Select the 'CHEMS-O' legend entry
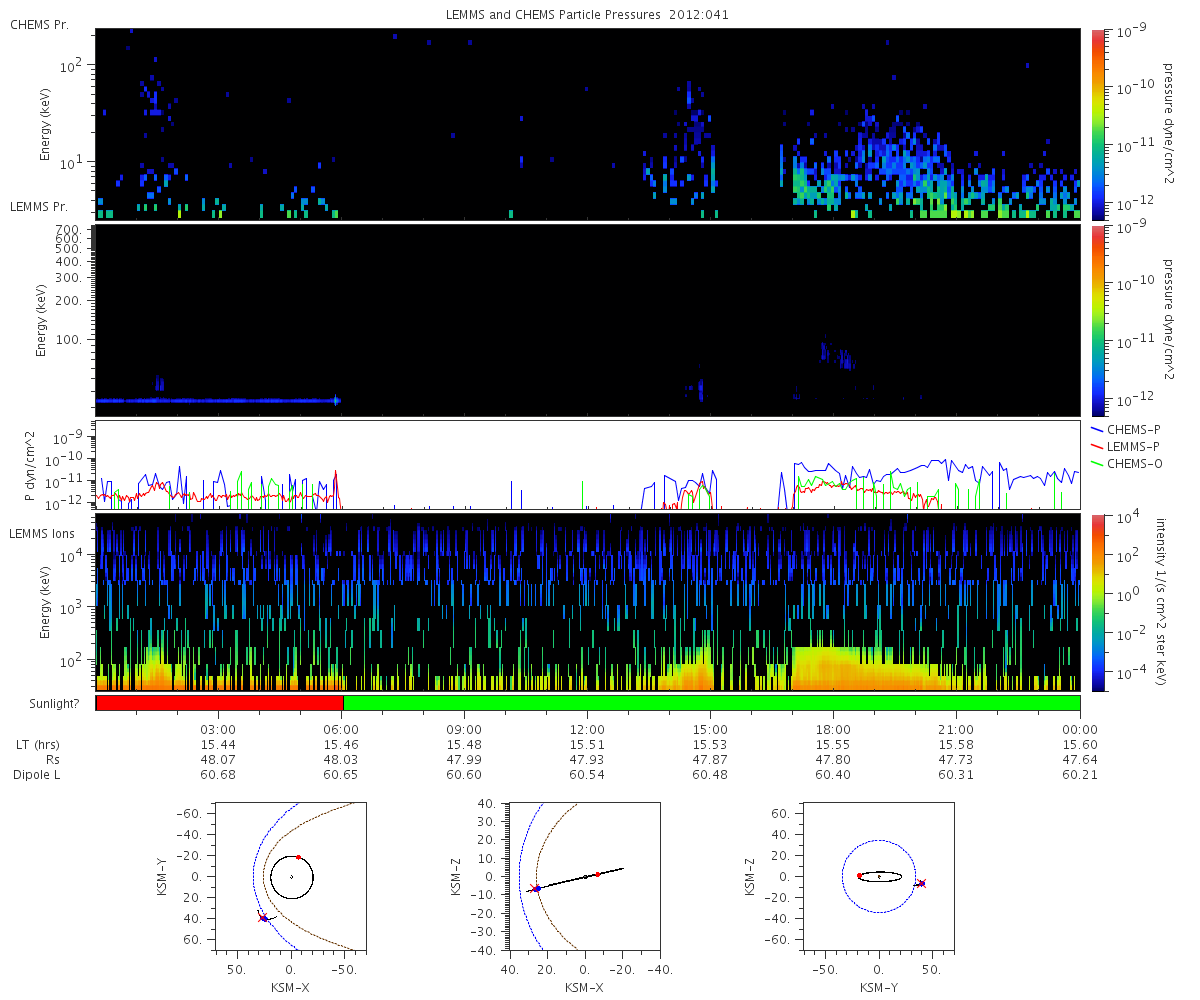The image size is (1200, 1000). (1128, 462)
